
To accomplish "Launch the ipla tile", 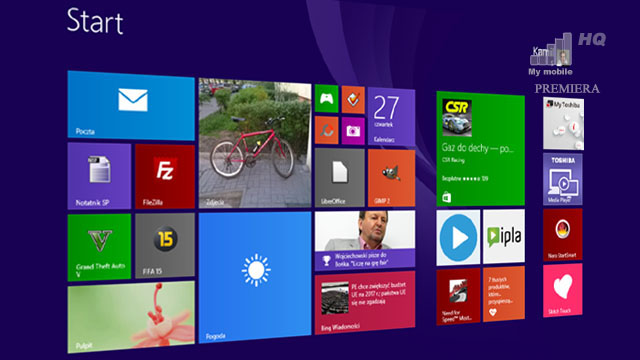I will tap(504, 236).
